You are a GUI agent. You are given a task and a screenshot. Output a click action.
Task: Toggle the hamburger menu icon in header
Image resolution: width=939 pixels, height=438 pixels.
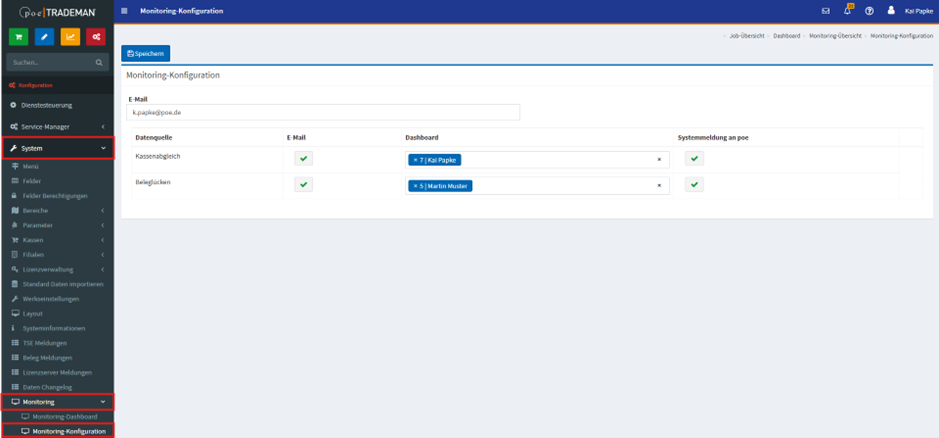(x=124, y=11)
